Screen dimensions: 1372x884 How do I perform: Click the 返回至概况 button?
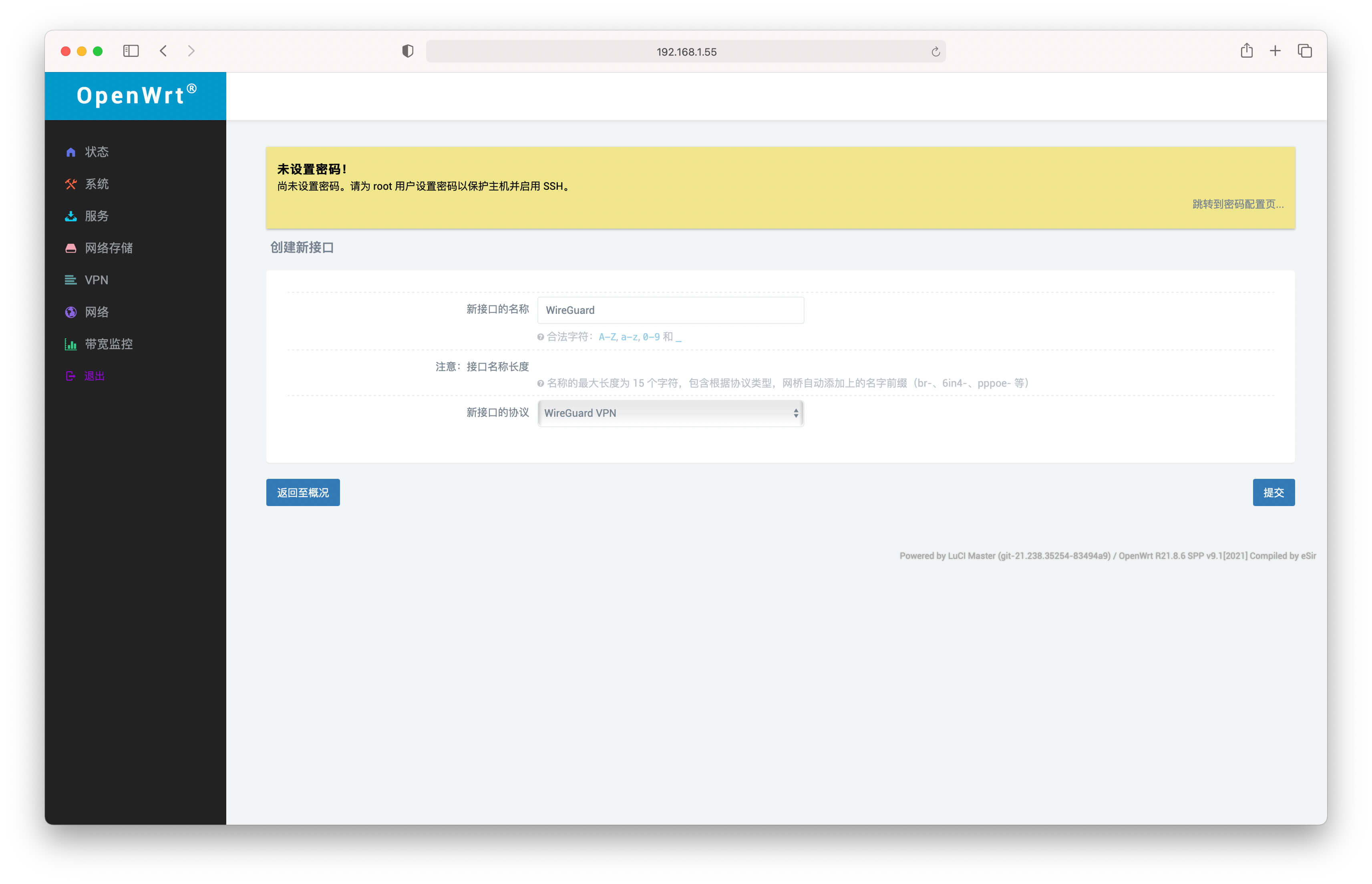302,492
